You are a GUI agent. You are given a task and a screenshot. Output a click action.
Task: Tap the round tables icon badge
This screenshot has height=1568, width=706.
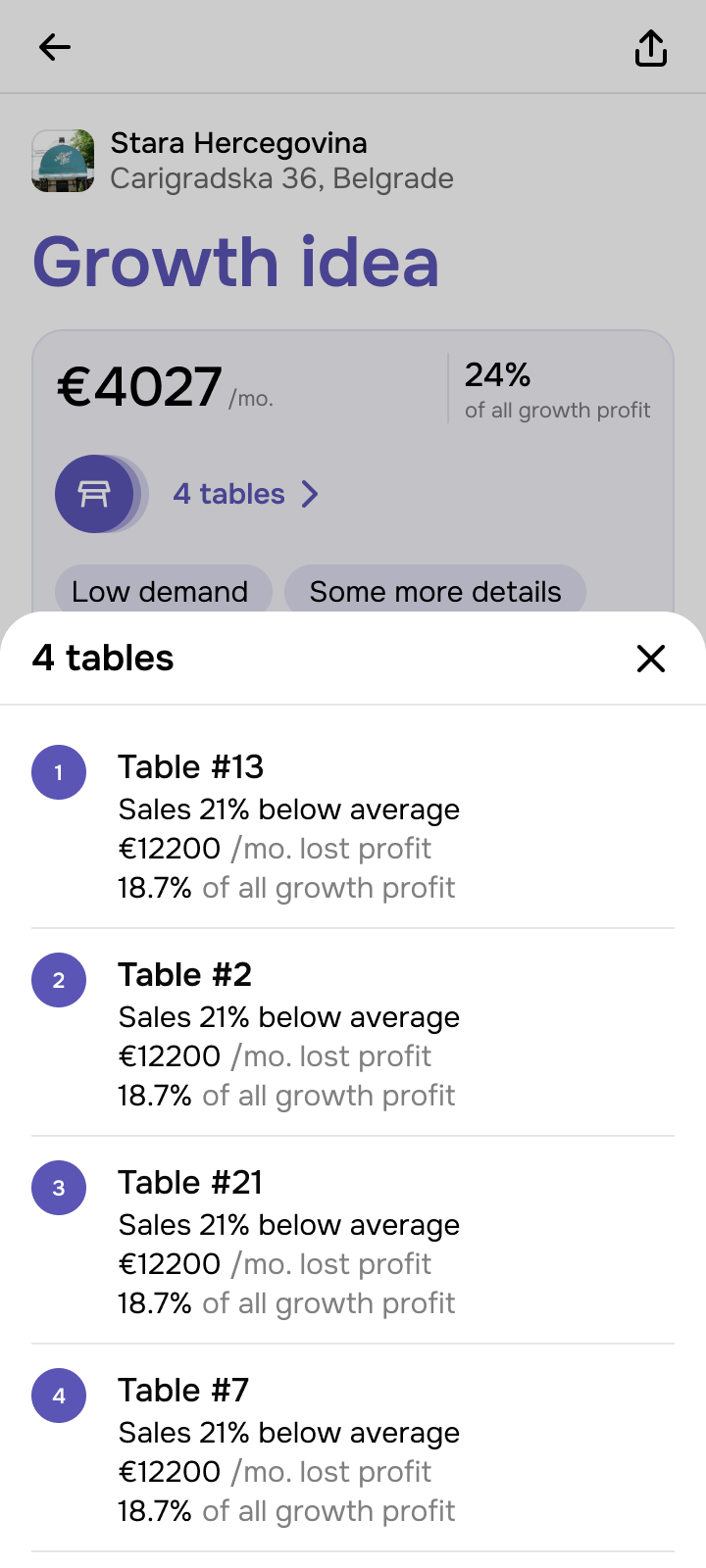tap(95, 494)
